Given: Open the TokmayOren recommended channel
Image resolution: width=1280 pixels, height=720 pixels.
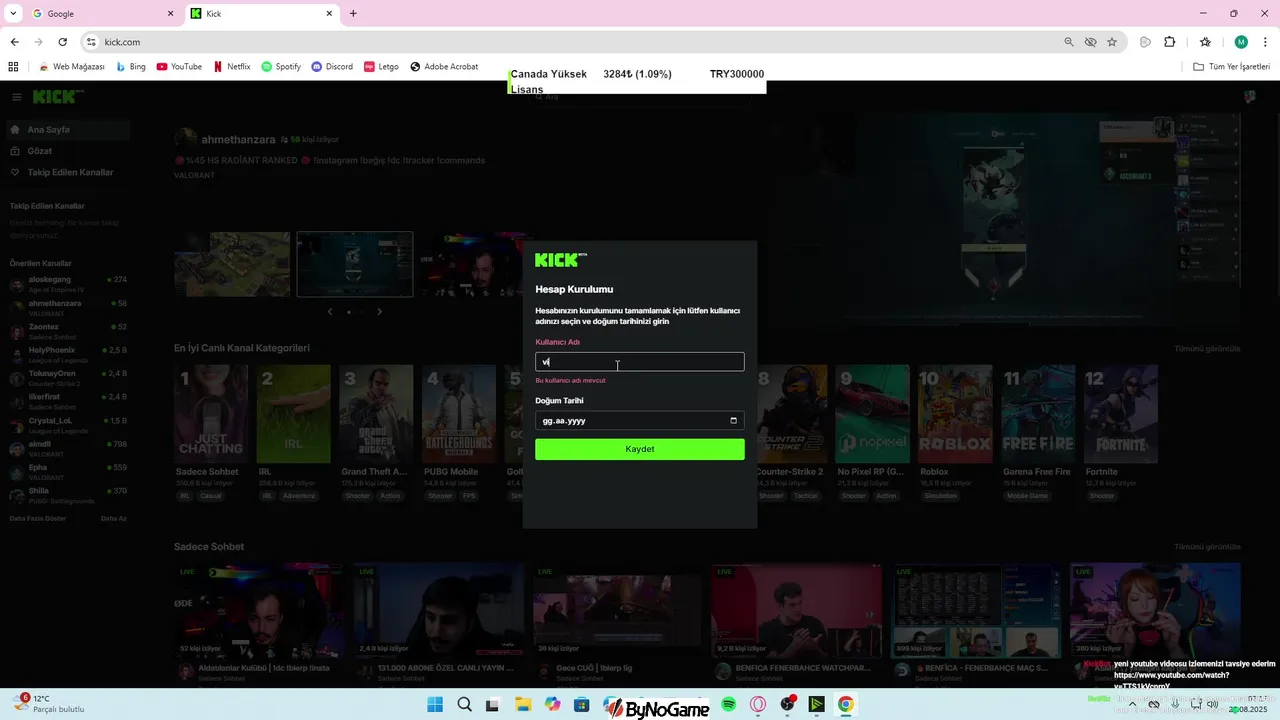Looking at the screenshot, I should coord(68,378).
